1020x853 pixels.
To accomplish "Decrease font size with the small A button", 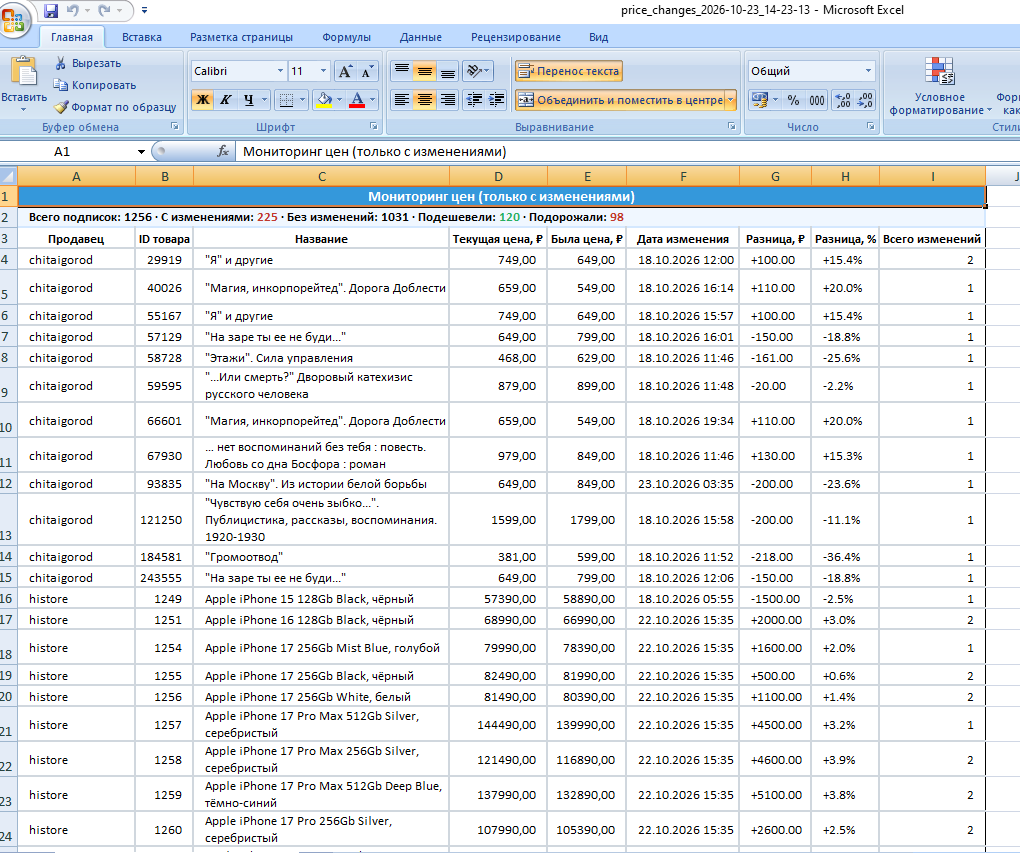I will [x=367, y=71].
